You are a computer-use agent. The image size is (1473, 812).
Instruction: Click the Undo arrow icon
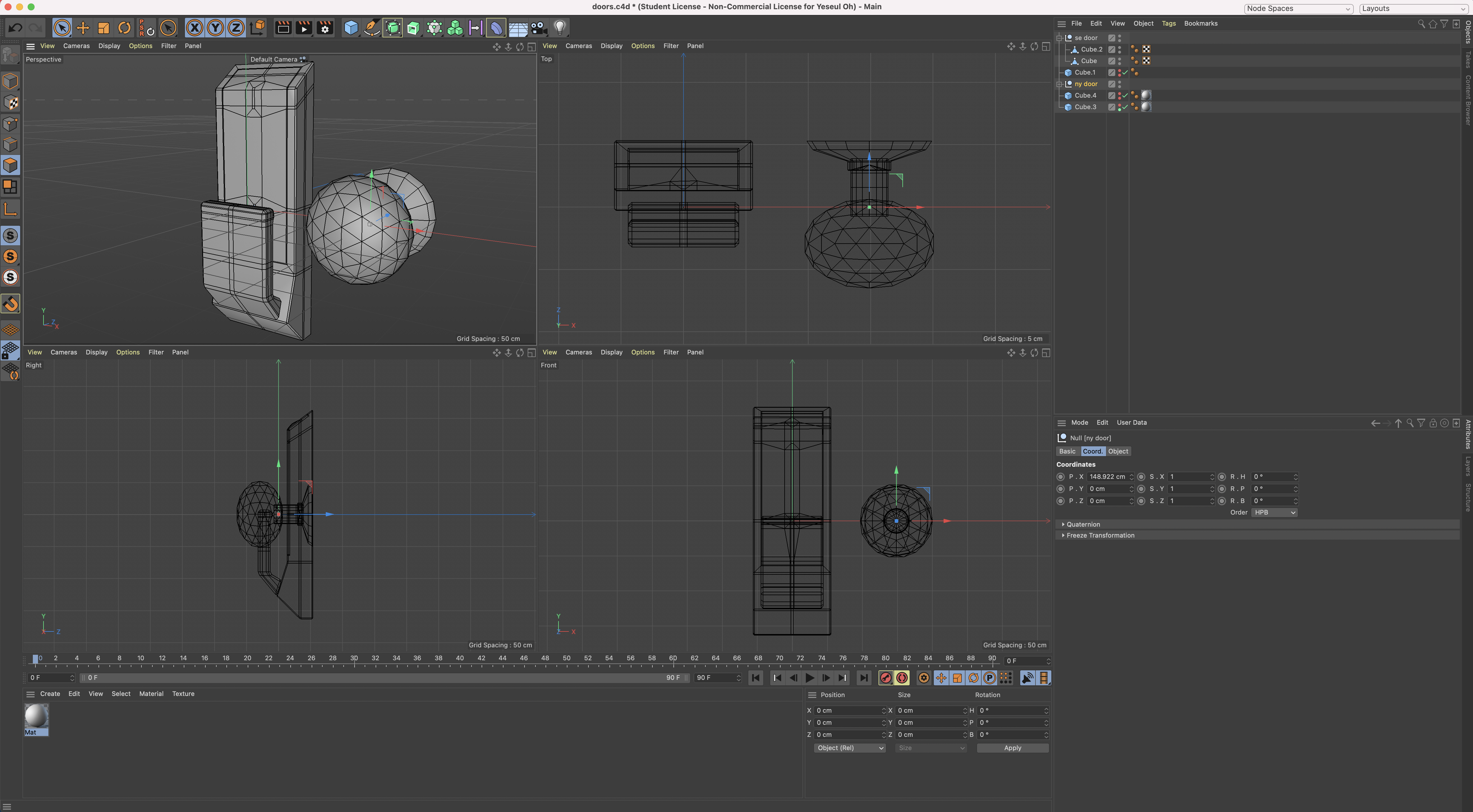point(16,27)
